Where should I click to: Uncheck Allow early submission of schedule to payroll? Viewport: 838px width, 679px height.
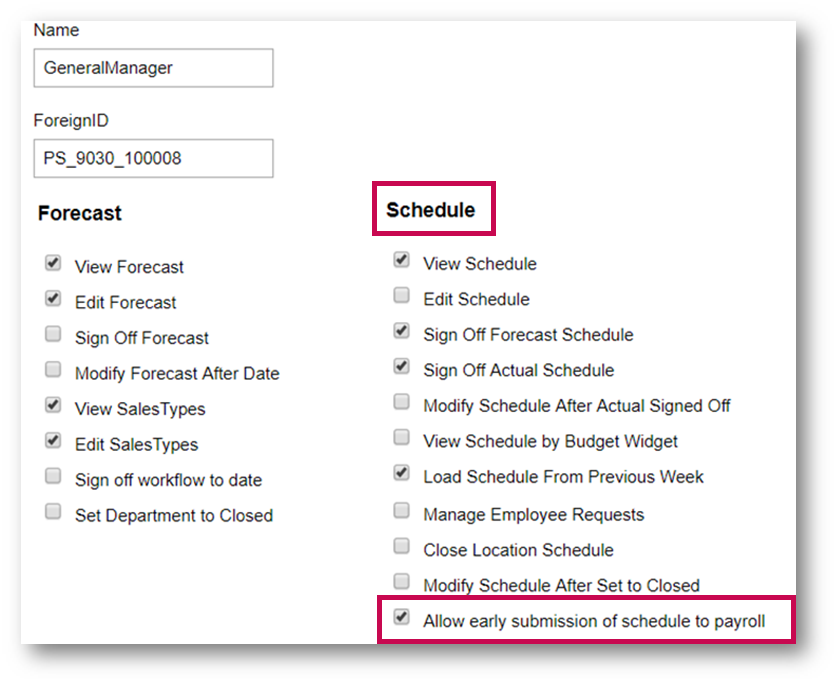[401, 619]
